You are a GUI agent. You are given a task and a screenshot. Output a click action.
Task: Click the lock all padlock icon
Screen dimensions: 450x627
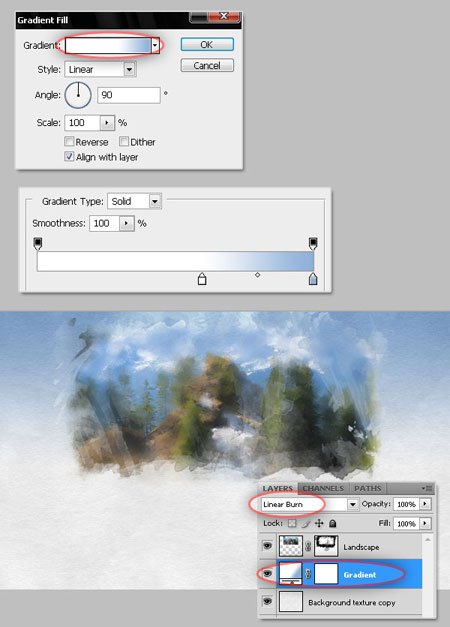[x=332, y=523]
